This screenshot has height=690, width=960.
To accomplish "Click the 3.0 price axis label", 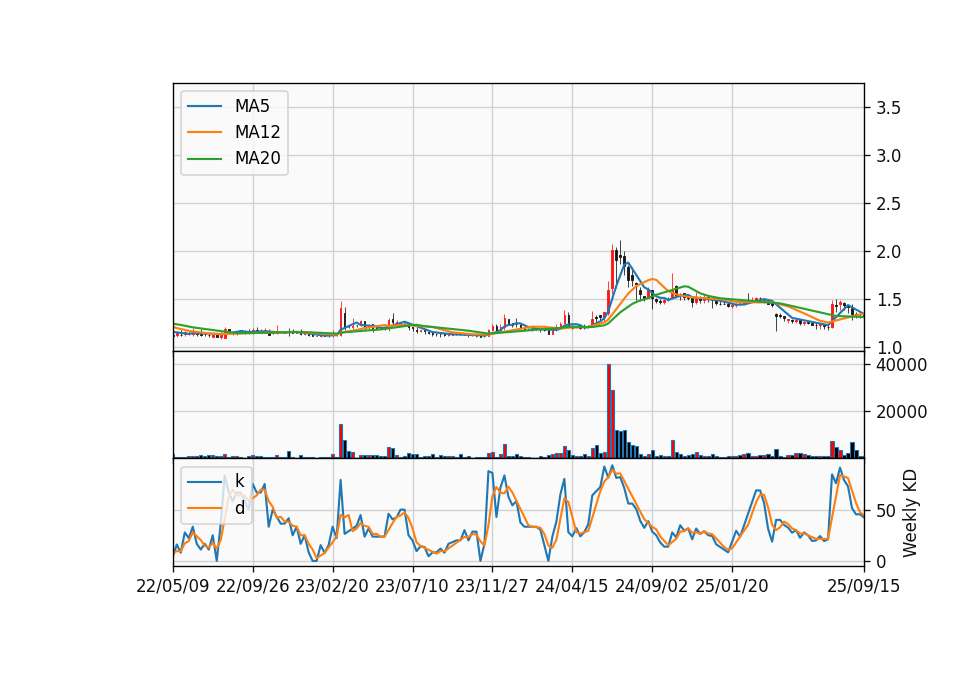I will click(888, 156).
